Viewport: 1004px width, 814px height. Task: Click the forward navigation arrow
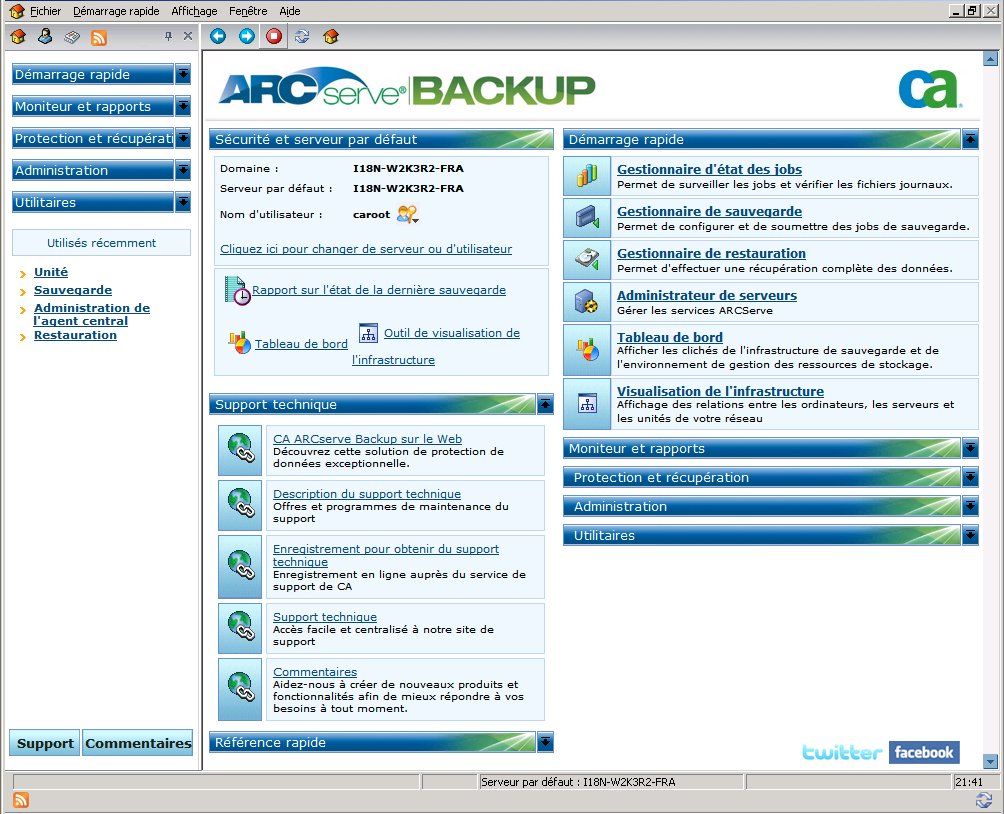(245, 36)
